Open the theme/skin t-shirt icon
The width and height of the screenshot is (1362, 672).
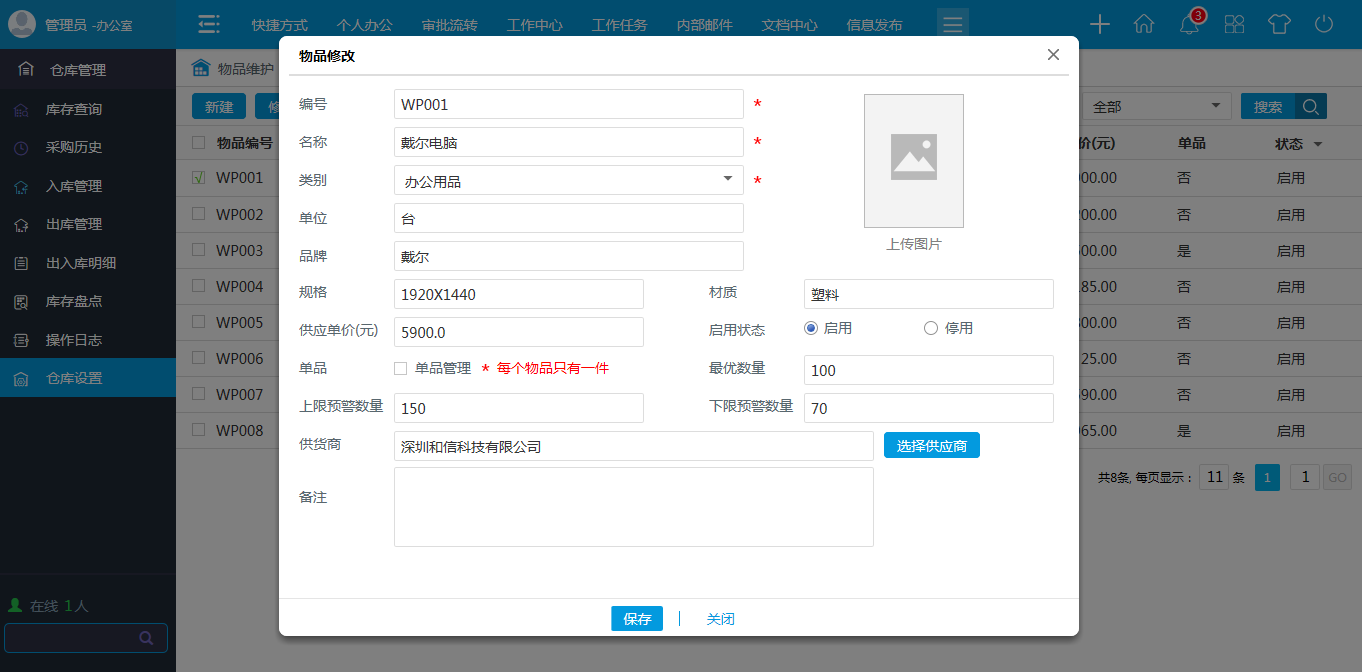click(x=1279, y=23)
